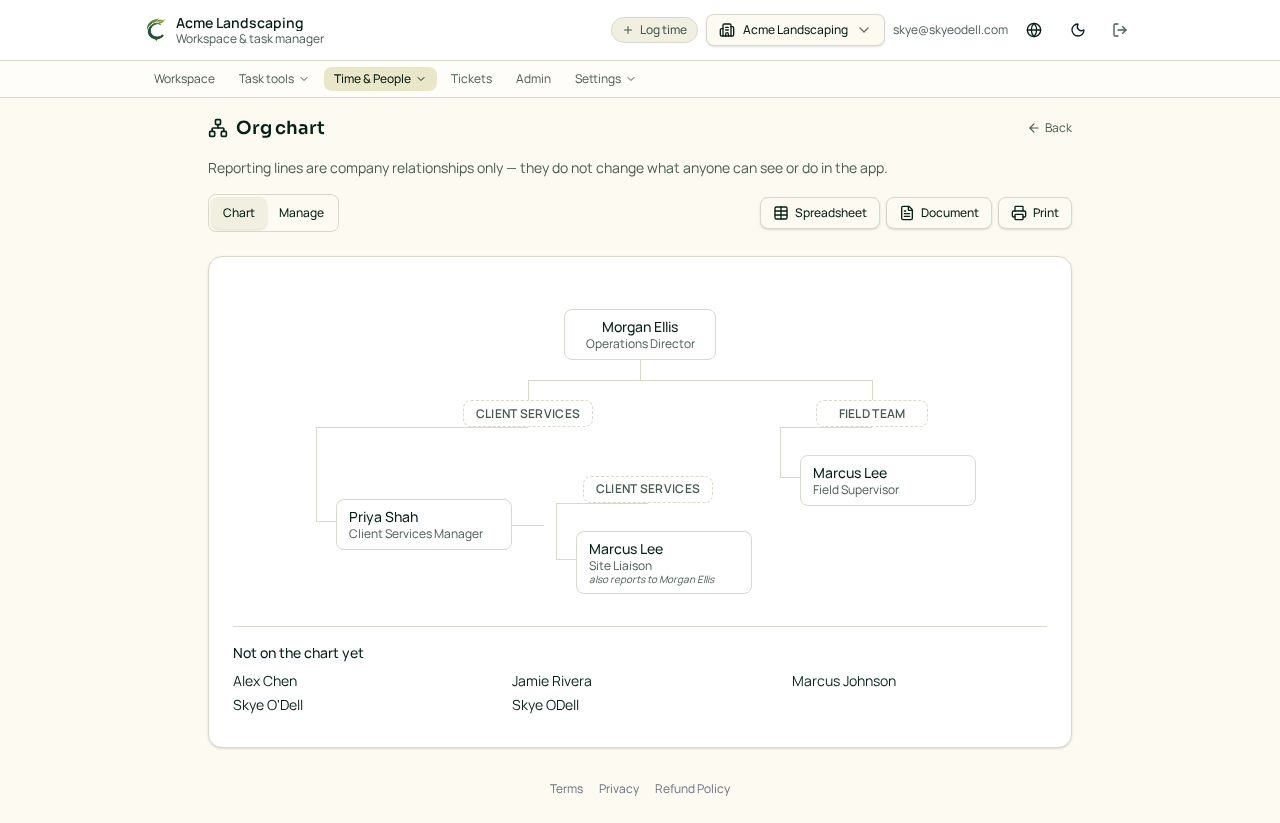The image size is (1280, 823).
Task: Click Skye ODell without apostrophe
Action: click(x=546, y=705)
